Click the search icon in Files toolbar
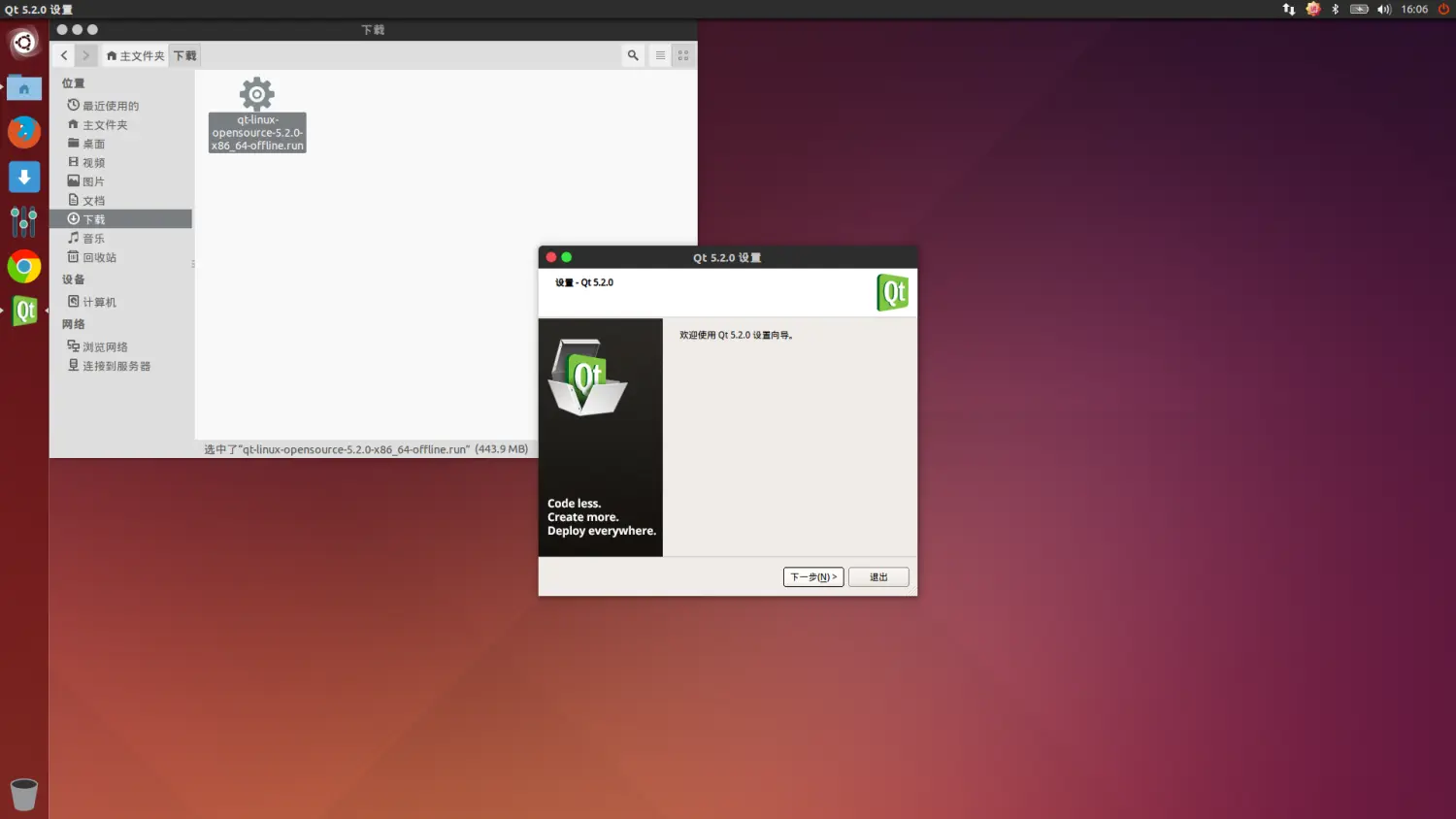Viewport: 1456px width, 819px height. [633, 55]
